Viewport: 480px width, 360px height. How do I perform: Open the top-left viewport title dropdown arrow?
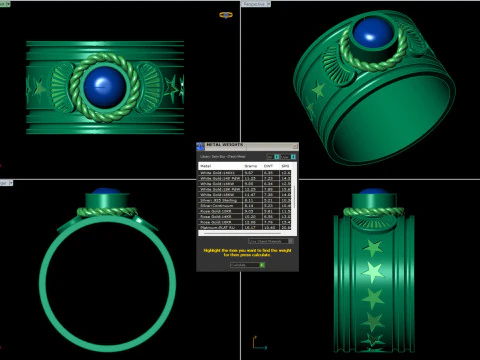click(8, 4)
